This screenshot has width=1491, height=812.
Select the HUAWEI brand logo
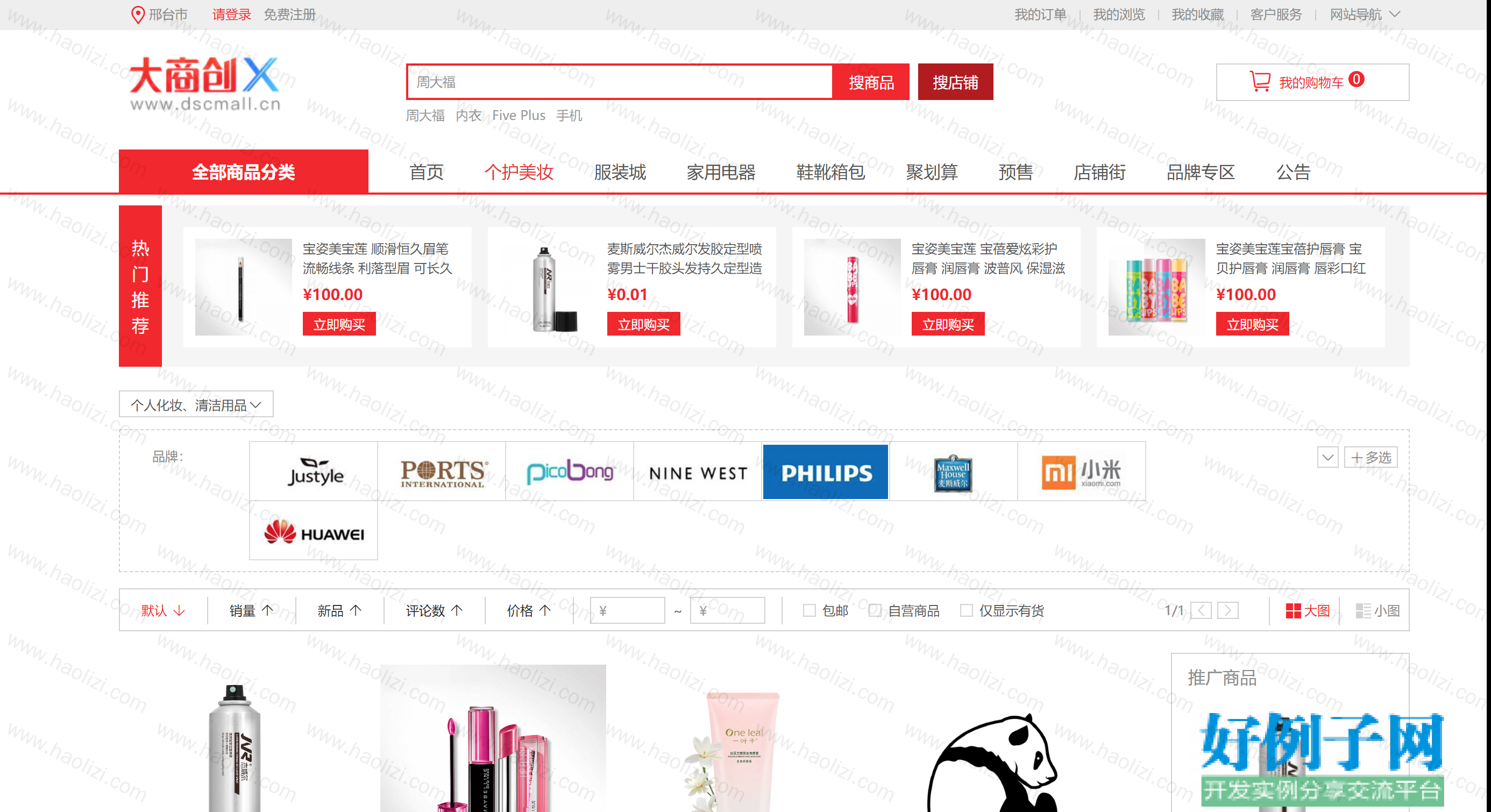click(x=314, y=531)
